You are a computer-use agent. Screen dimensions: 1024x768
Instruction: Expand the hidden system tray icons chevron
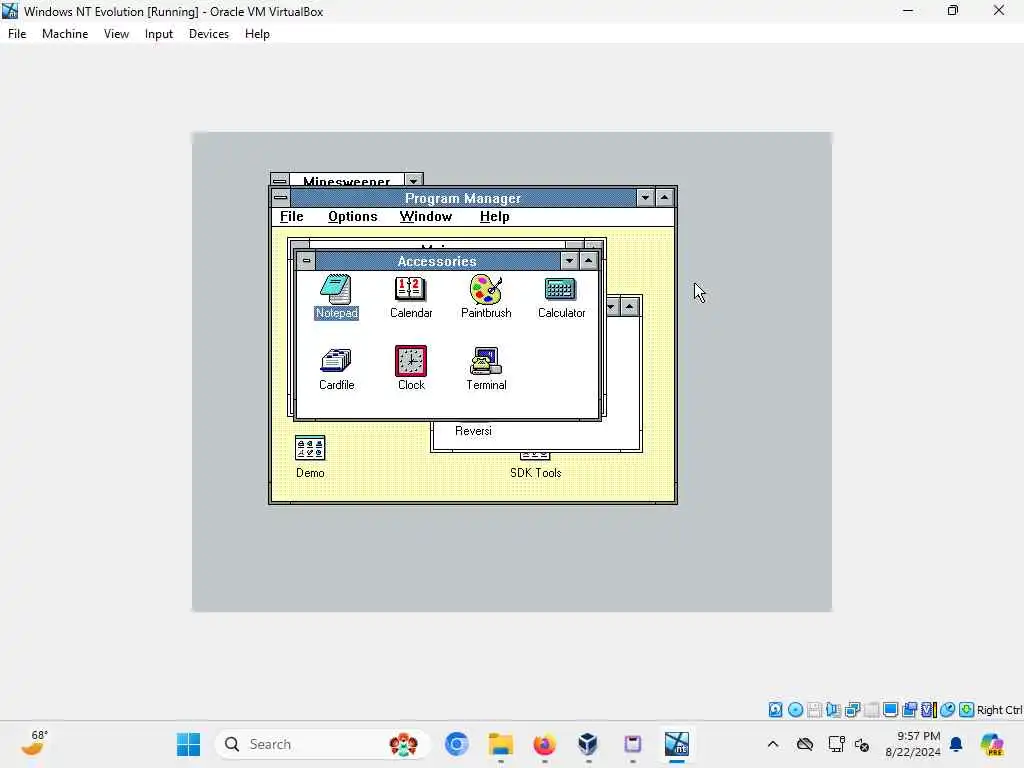tap(773, 744)
